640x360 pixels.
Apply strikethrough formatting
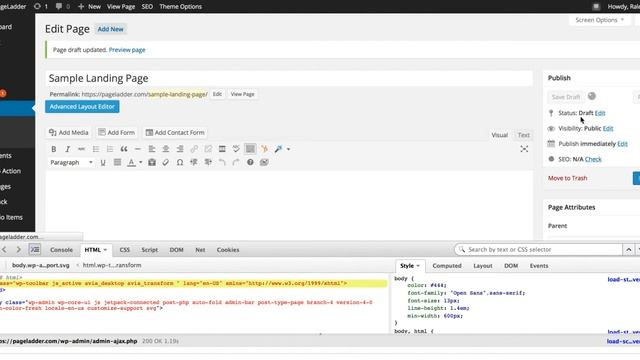(x=81, y=149)
